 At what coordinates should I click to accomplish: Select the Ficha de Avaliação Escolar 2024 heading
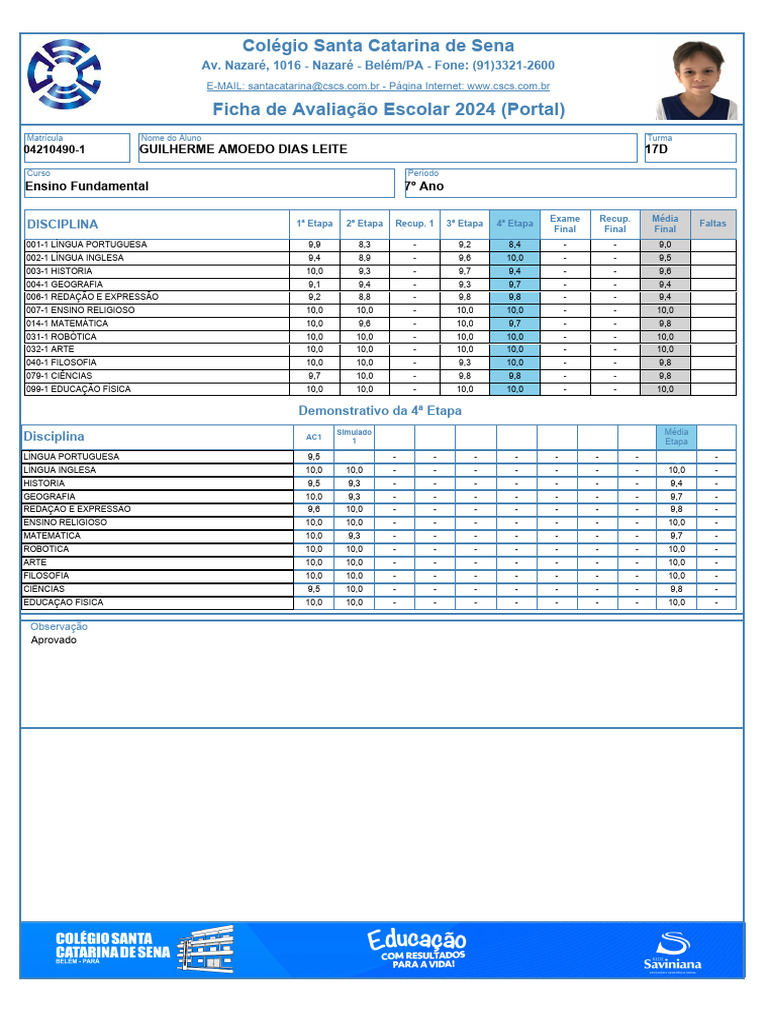point(389,109)
